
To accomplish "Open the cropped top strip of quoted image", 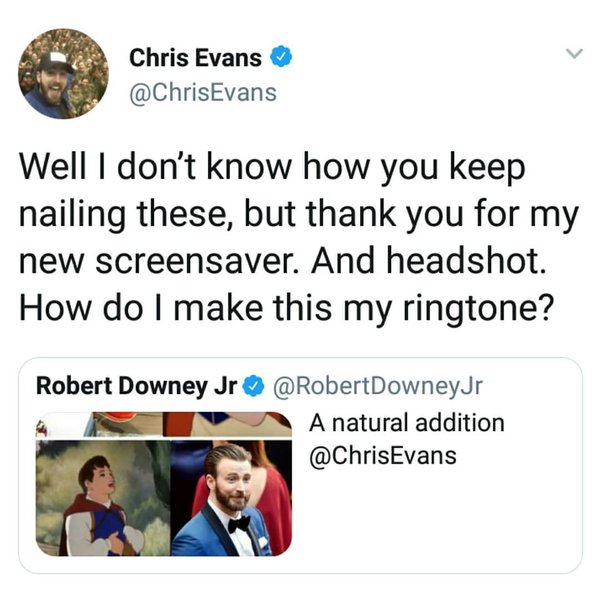I will (164, 424).
